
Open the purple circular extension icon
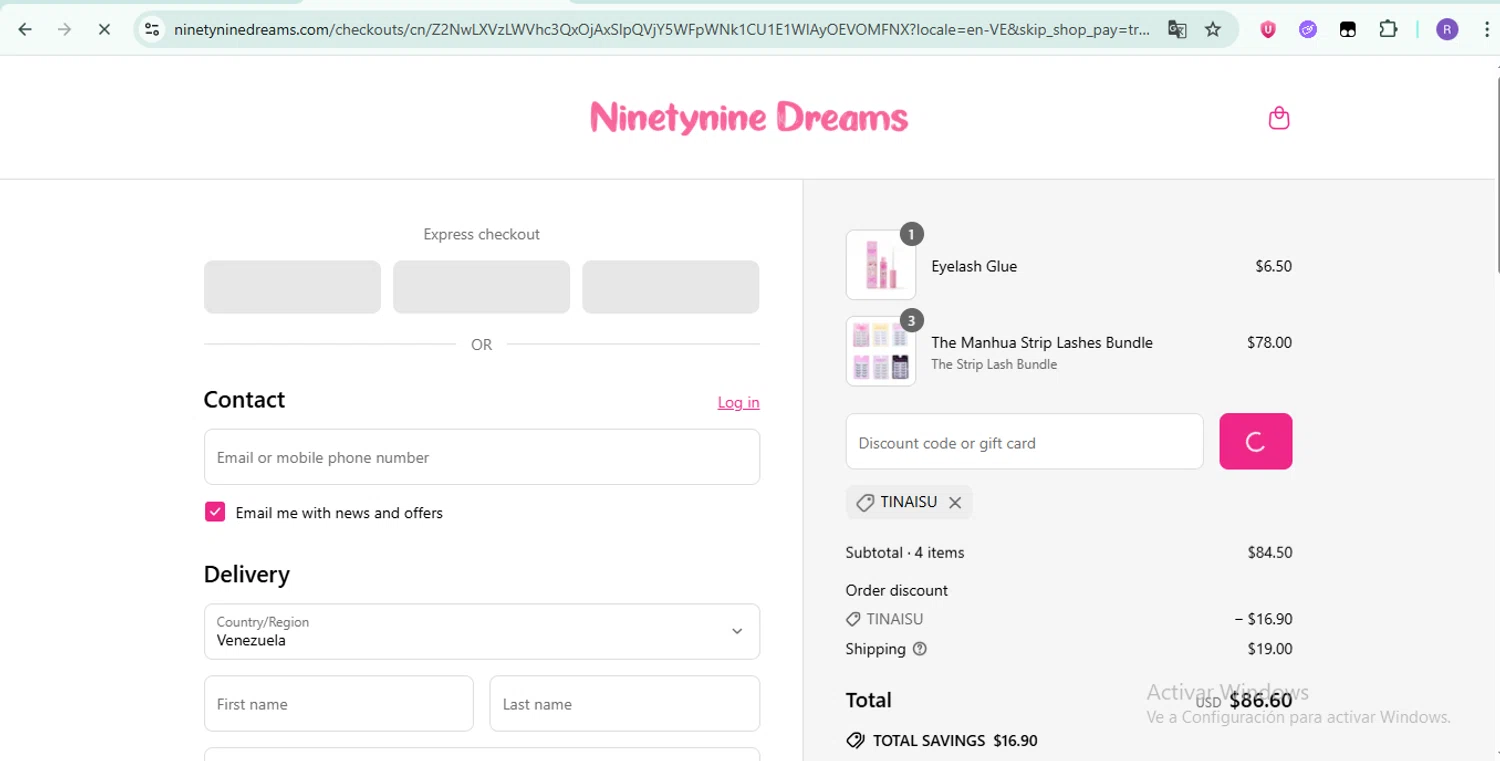point(1308,29)
